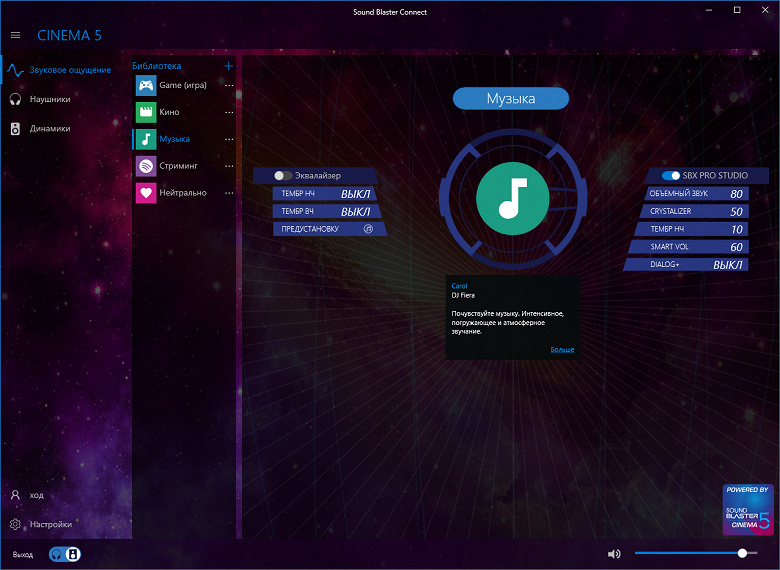Click the SMART VOL 60 setting
The image size is (780, 570).
[x=688, y=247]
